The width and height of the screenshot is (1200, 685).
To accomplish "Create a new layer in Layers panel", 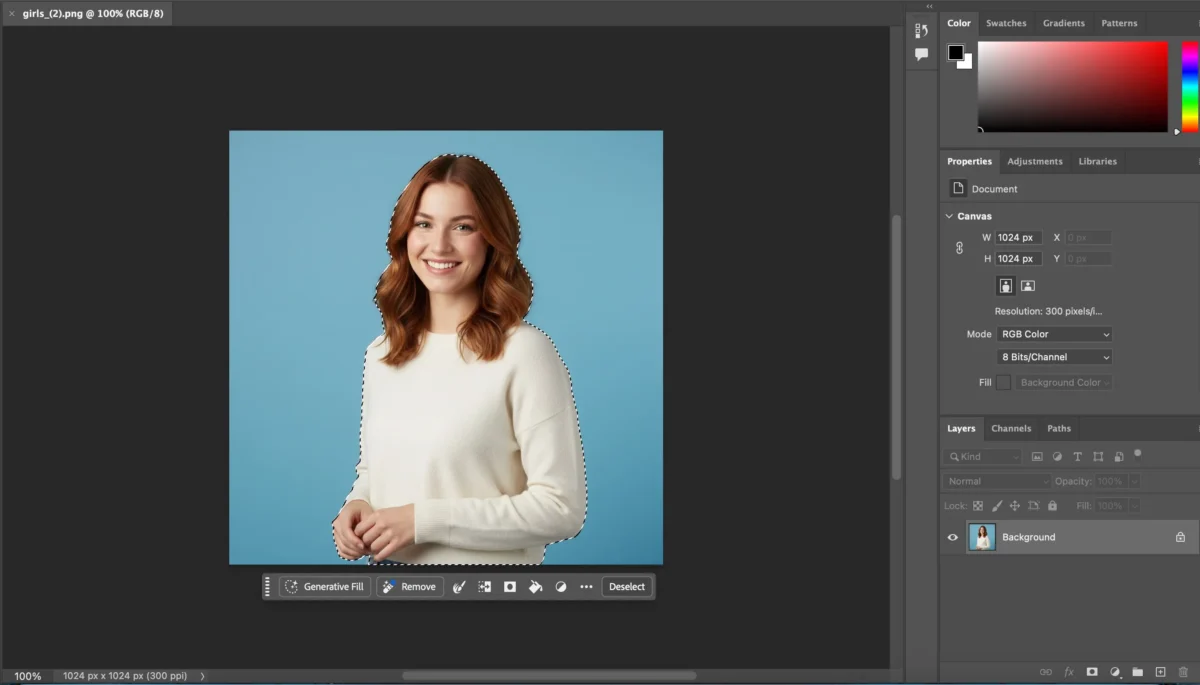I will (x=1161, y=671).
